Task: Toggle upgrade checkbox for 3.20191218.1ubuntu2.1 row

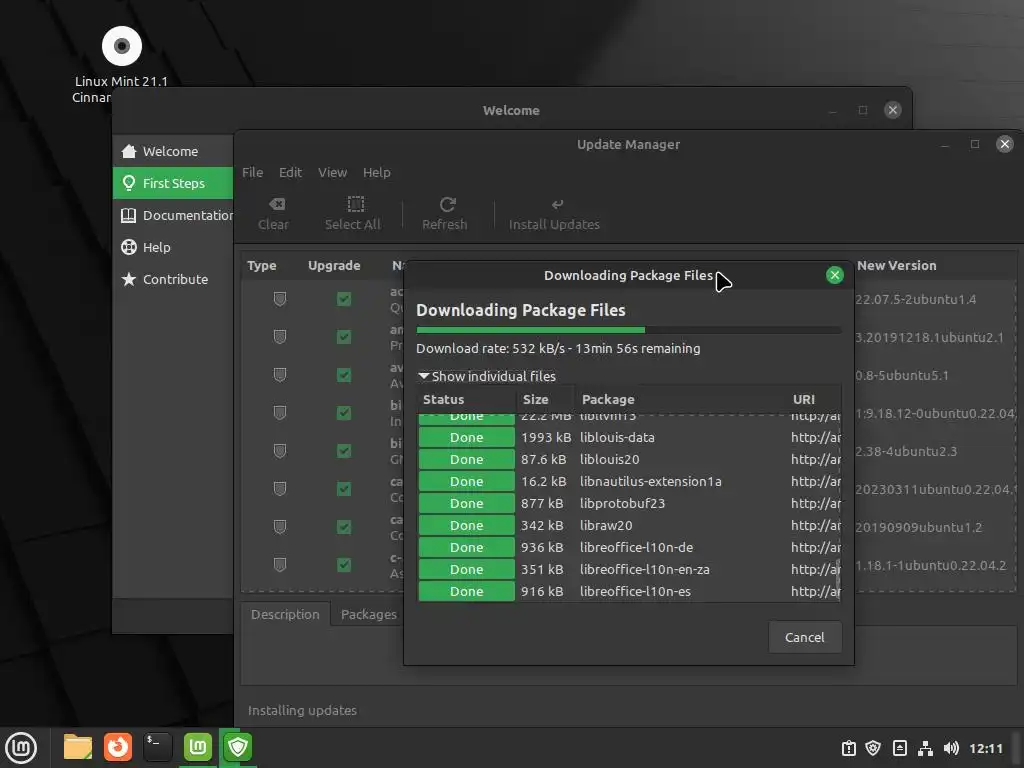Action: tap(344, 337)
